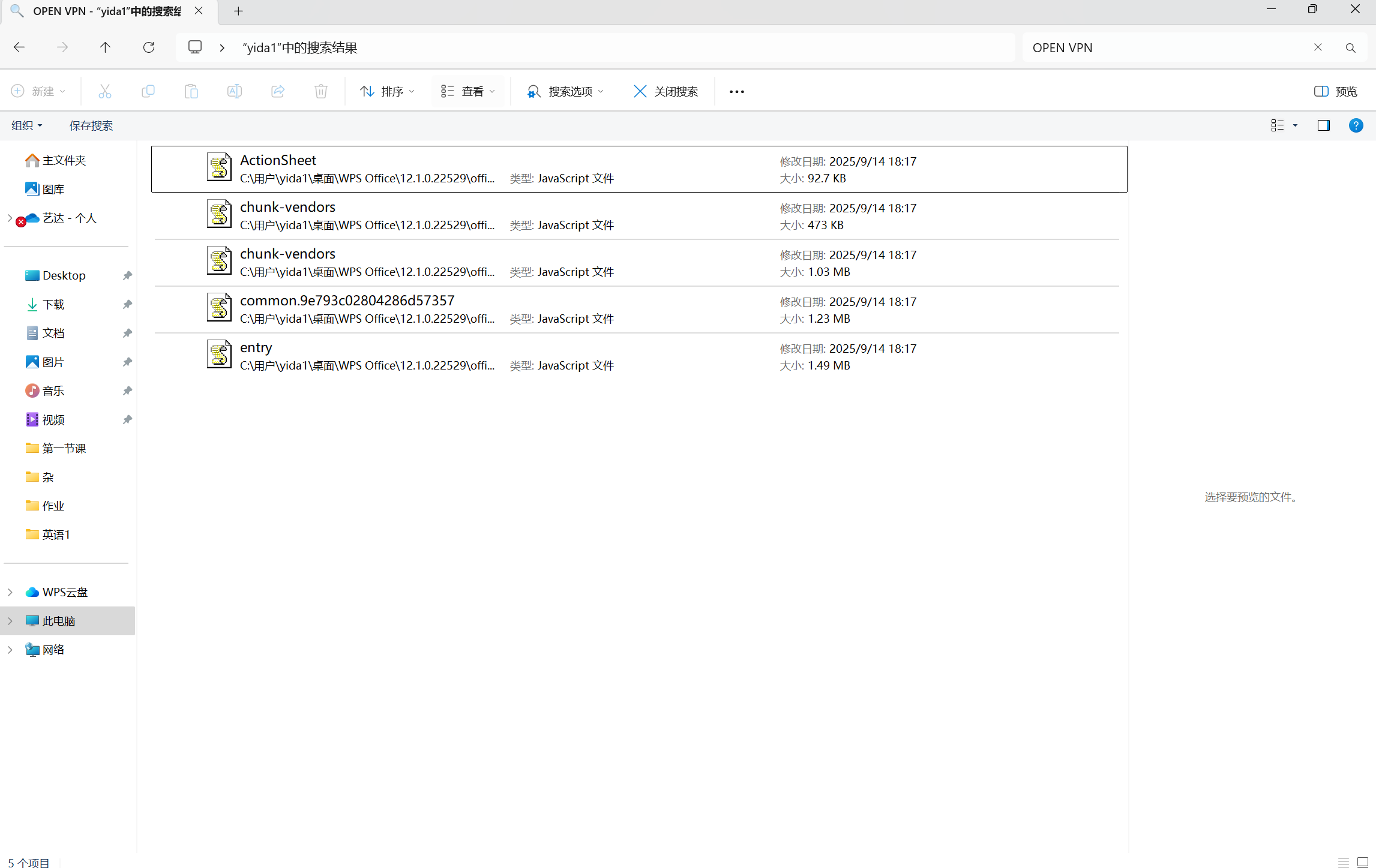Screen dimensions: 1376x868
Task: Switch to large icons view at bottom-right
Action: tap(1362, 862)
